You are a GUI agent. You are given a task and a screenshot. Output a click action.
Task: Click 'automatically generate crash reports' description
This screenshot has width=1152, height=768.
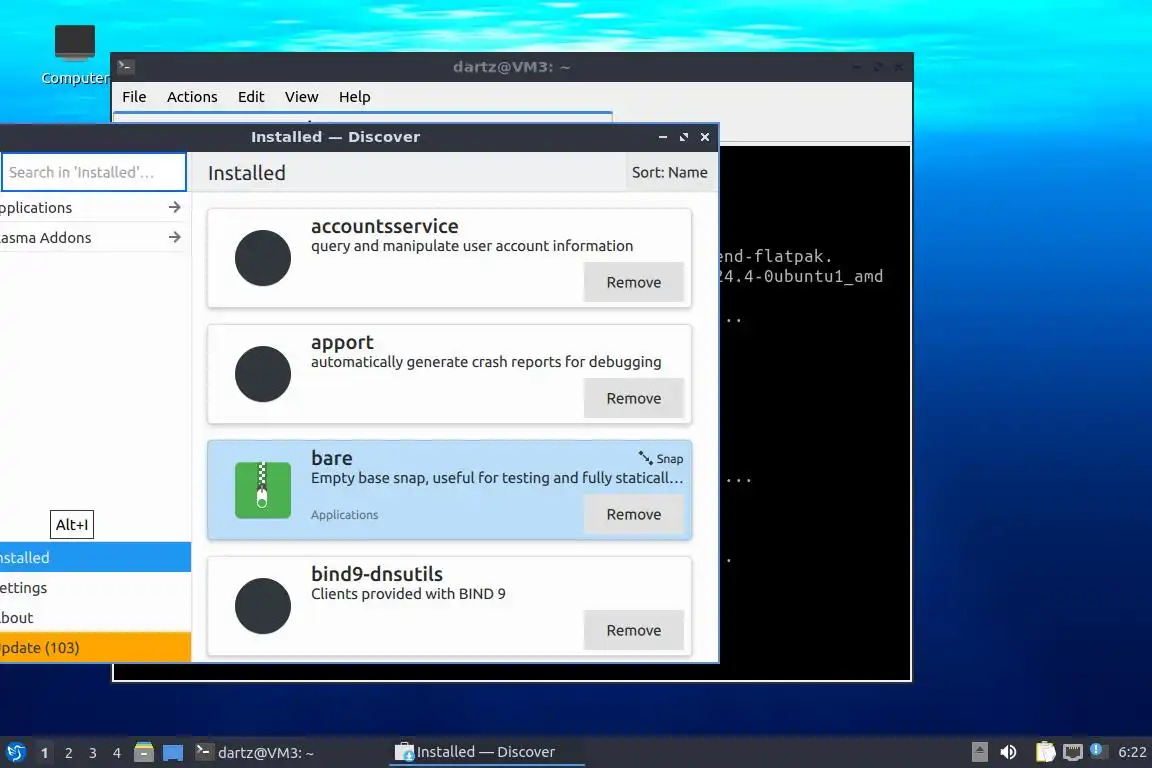tap(486, 362)
